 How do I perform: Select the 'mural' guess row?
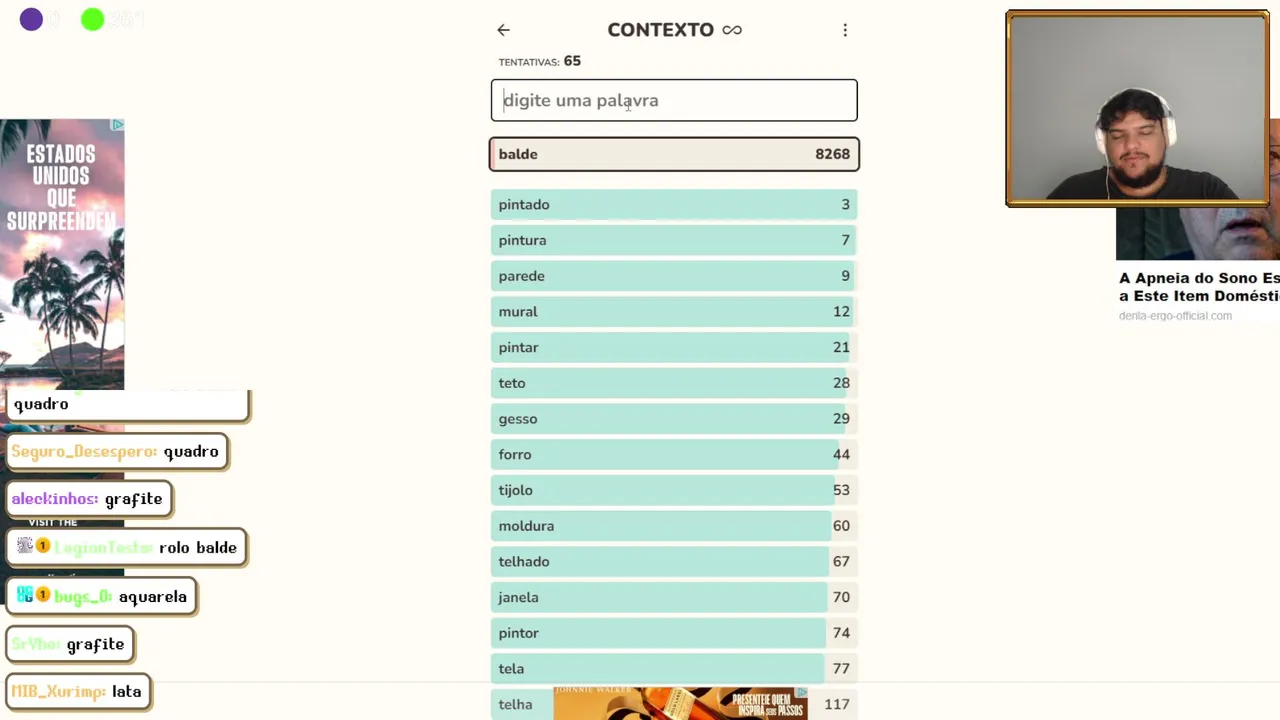tap(674, 311)
